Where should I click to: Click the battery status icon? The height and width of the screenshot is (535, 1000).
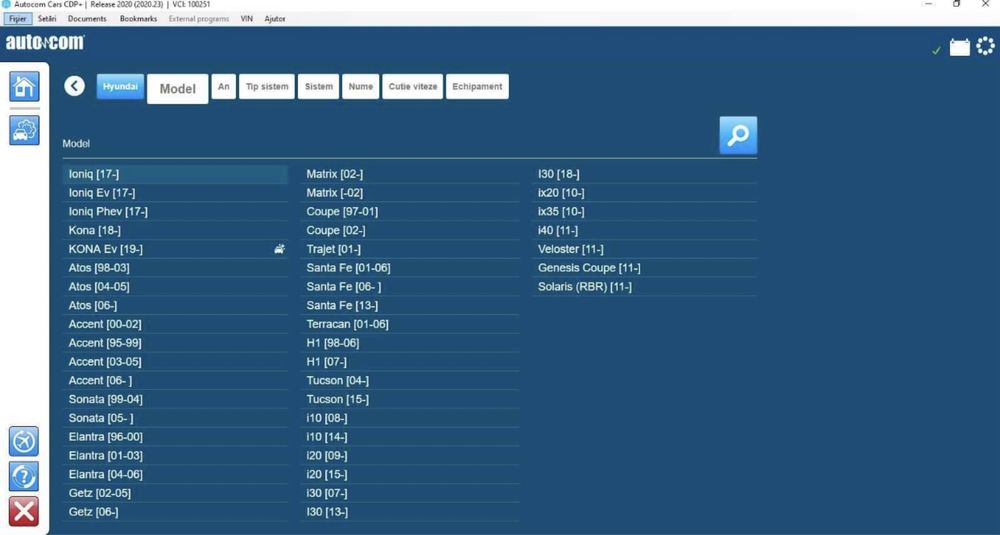tap(960, 47)
